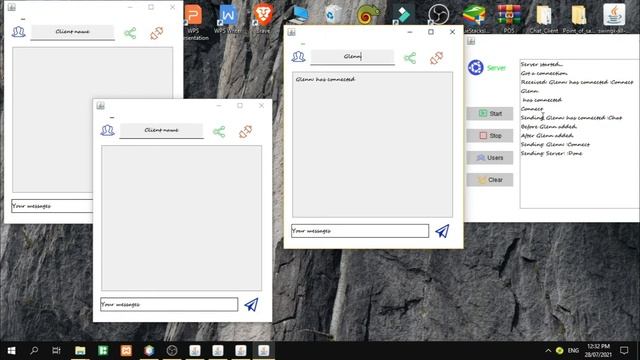Click the Client name field in the top-left window
The height and width of the screenshot is (360, 640).
pyautogui.click(x=73, y=32)
